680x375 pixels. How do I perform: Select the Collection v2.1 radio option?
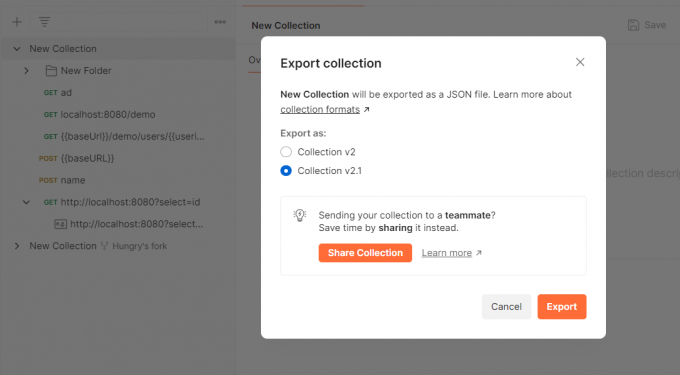[x=286, y=171]
